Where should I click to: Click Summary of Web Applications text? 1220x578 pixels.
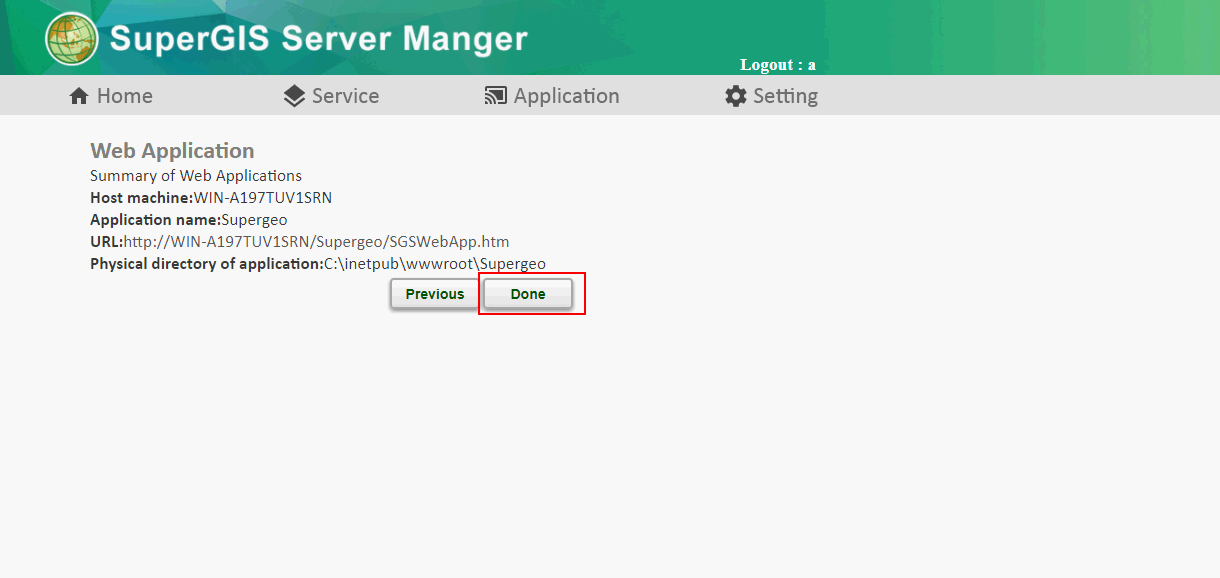coord(196,176)
